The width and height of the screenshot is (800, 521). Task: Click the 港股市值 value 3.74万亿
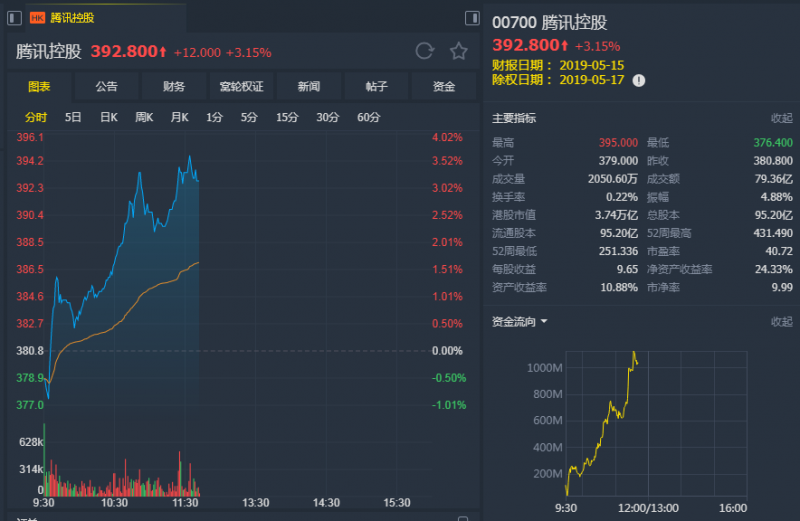616,215
